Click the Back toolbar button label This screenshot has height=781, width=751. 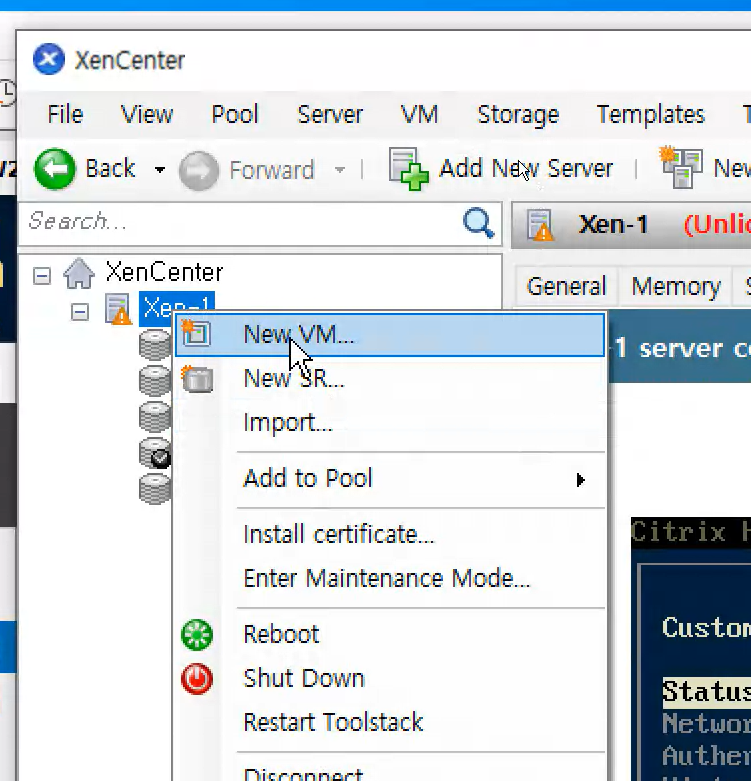click(x=110, y=168)
